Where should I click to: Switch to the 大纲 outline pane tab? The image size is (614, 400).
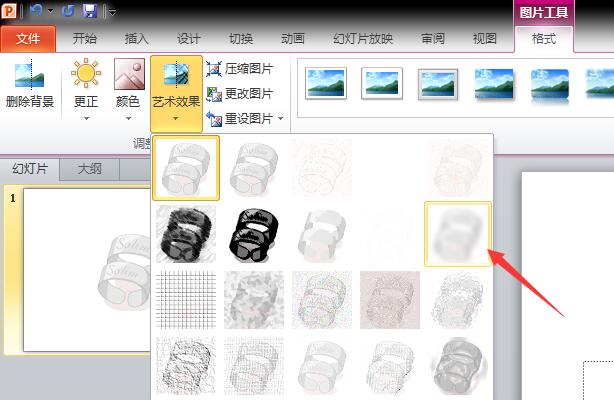tap(90, 169)
